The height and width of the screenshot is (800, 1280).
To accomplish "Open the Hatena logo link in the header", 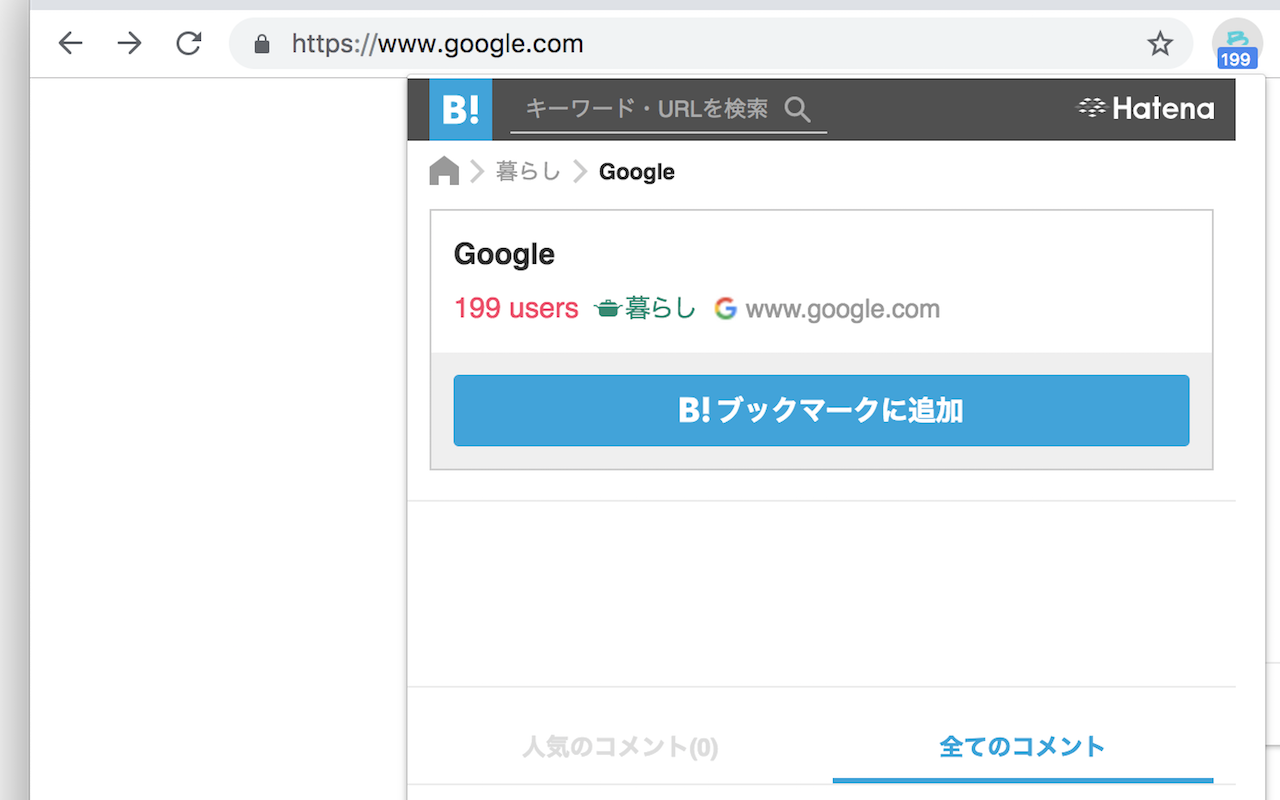I will pyautogui.click(x=1145, y=108).
